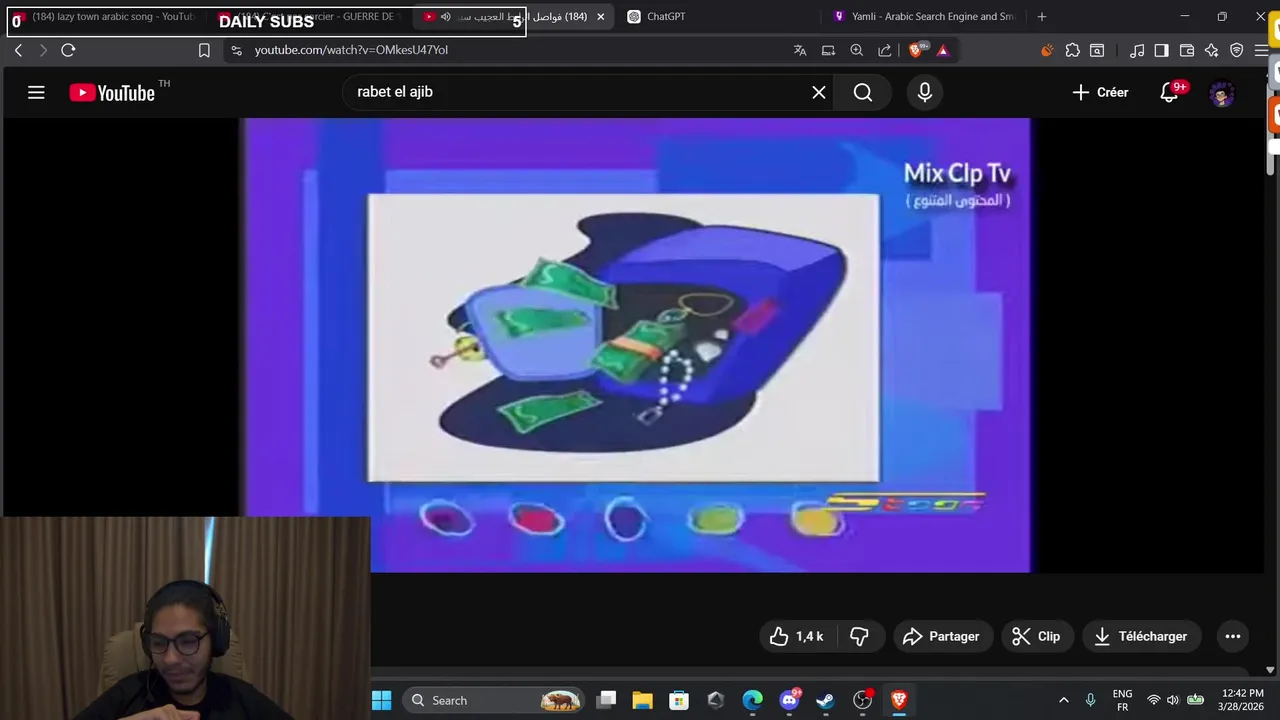Image resolution: width=1280 pixels, height=720 pixels.
Task: Select Télécharger to download the video
Action: click(1140, 636)
